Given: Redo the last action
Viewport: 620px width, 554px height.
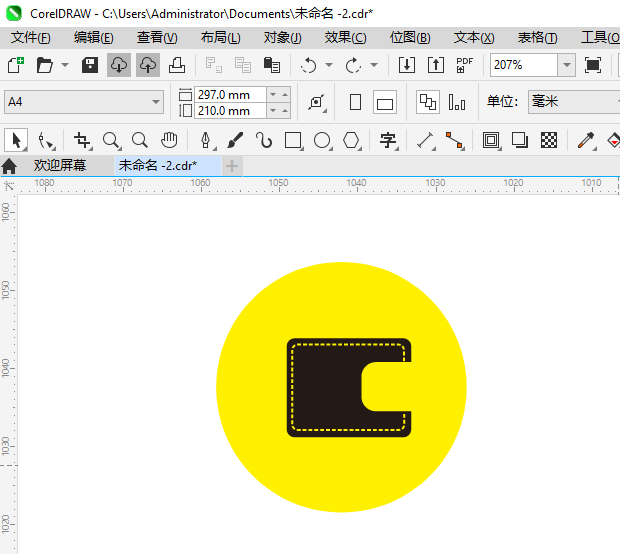Looking at the screenshot, I should tap(353, 65).
